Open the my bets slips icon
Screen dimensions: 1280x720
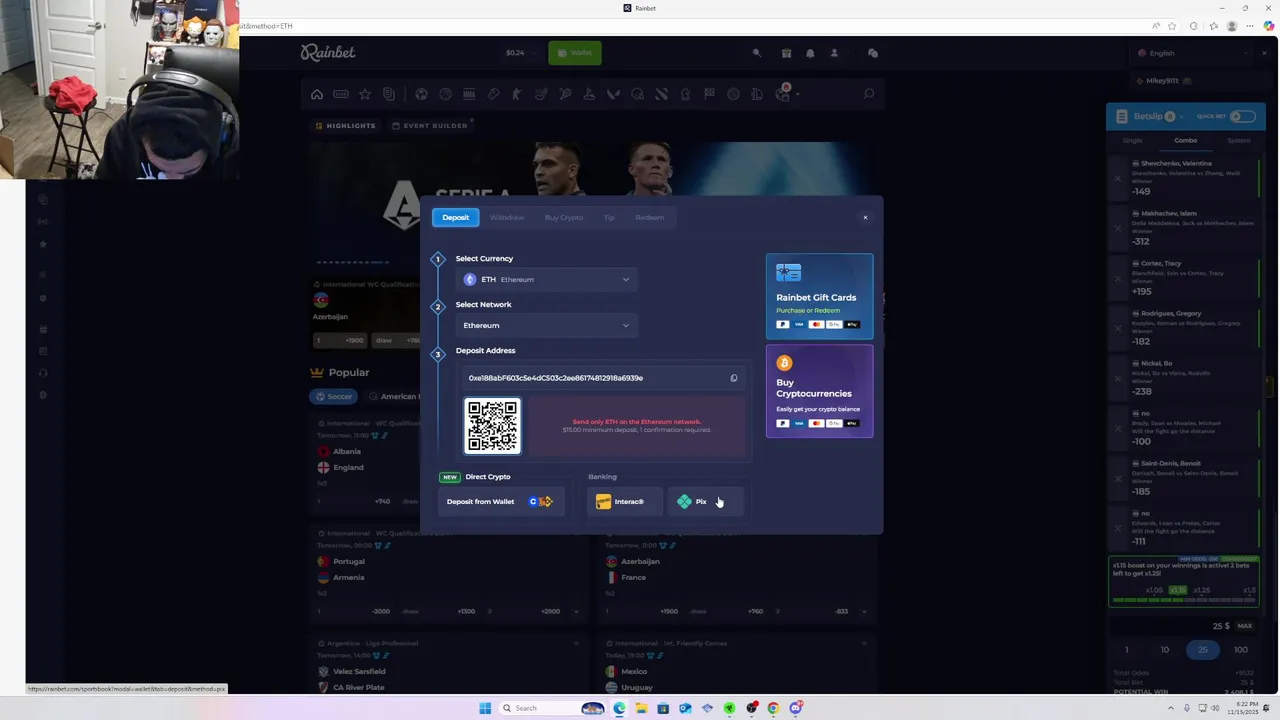[x=389, y=94]
